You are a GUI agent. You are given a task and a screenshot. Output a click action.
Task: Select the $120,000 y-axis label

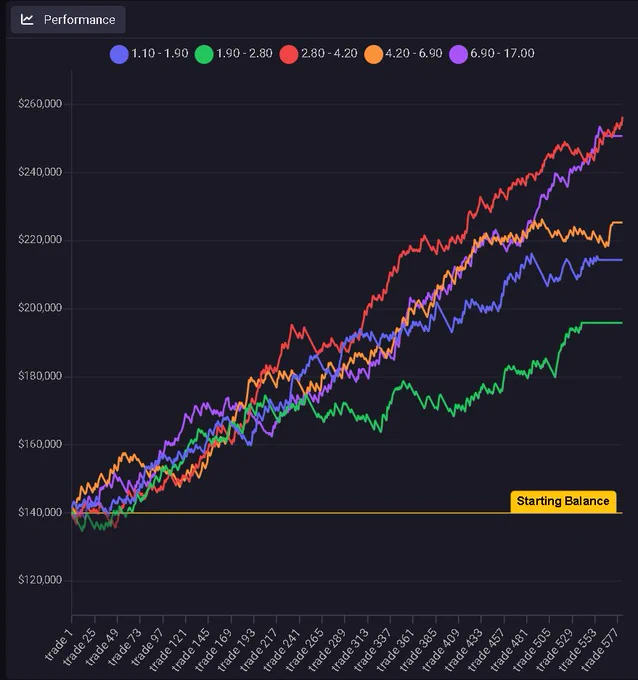(40, 580)
